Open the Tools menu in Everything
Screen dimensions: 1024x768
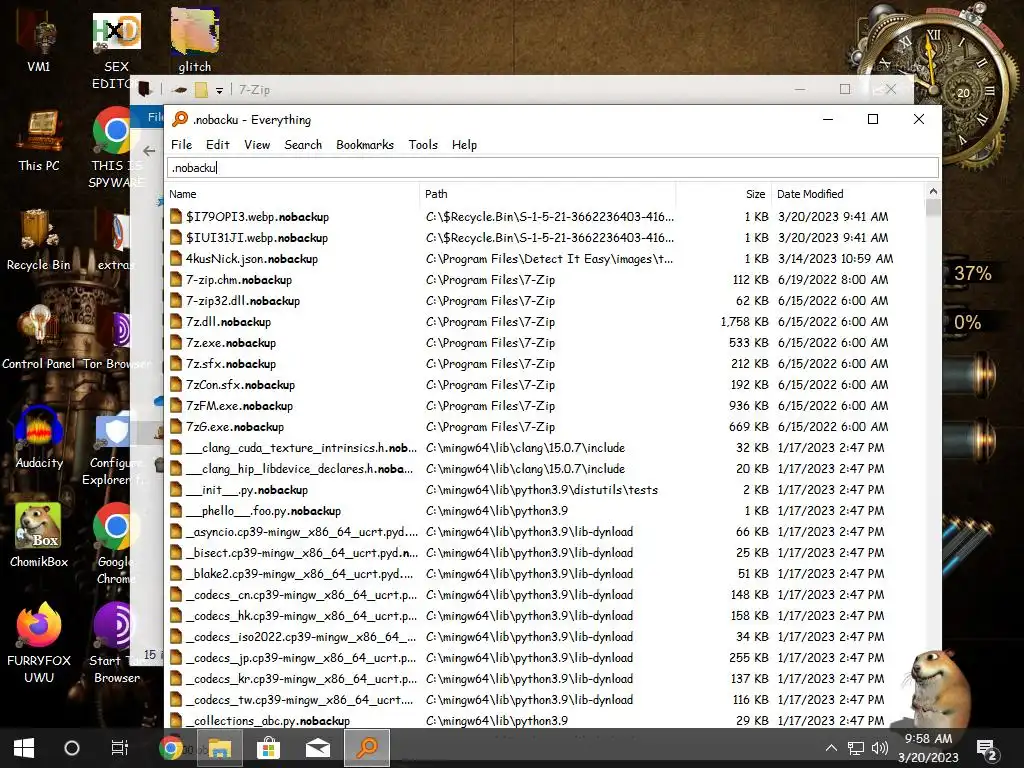click(423, 144)
